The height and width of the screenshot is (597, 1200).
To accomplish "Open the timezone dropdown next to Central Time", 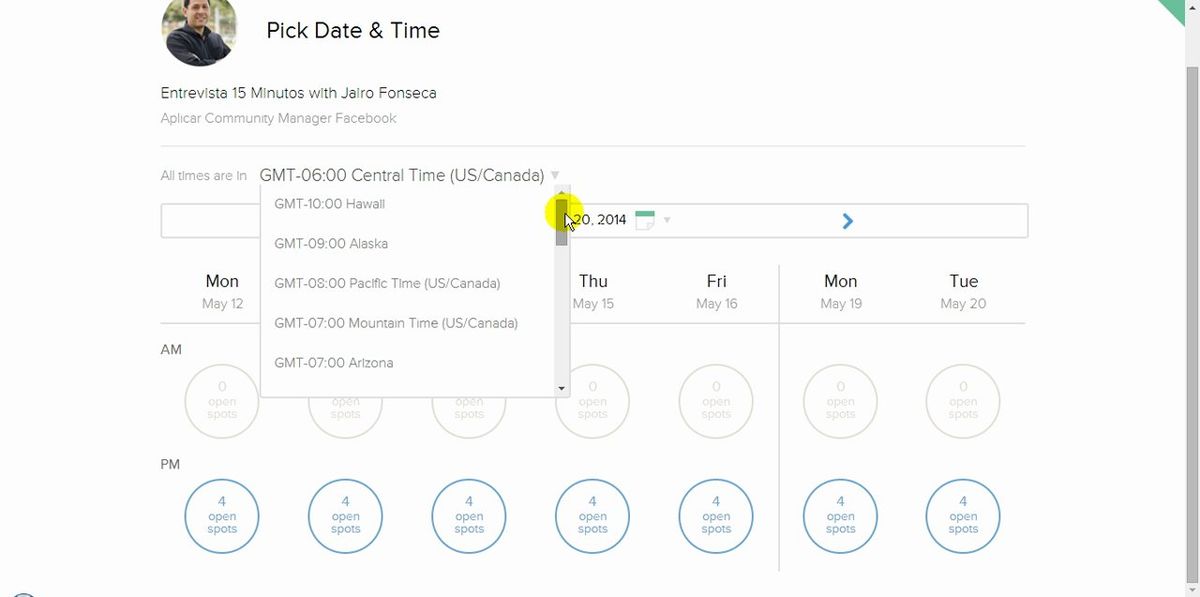I will click(555, 174).
